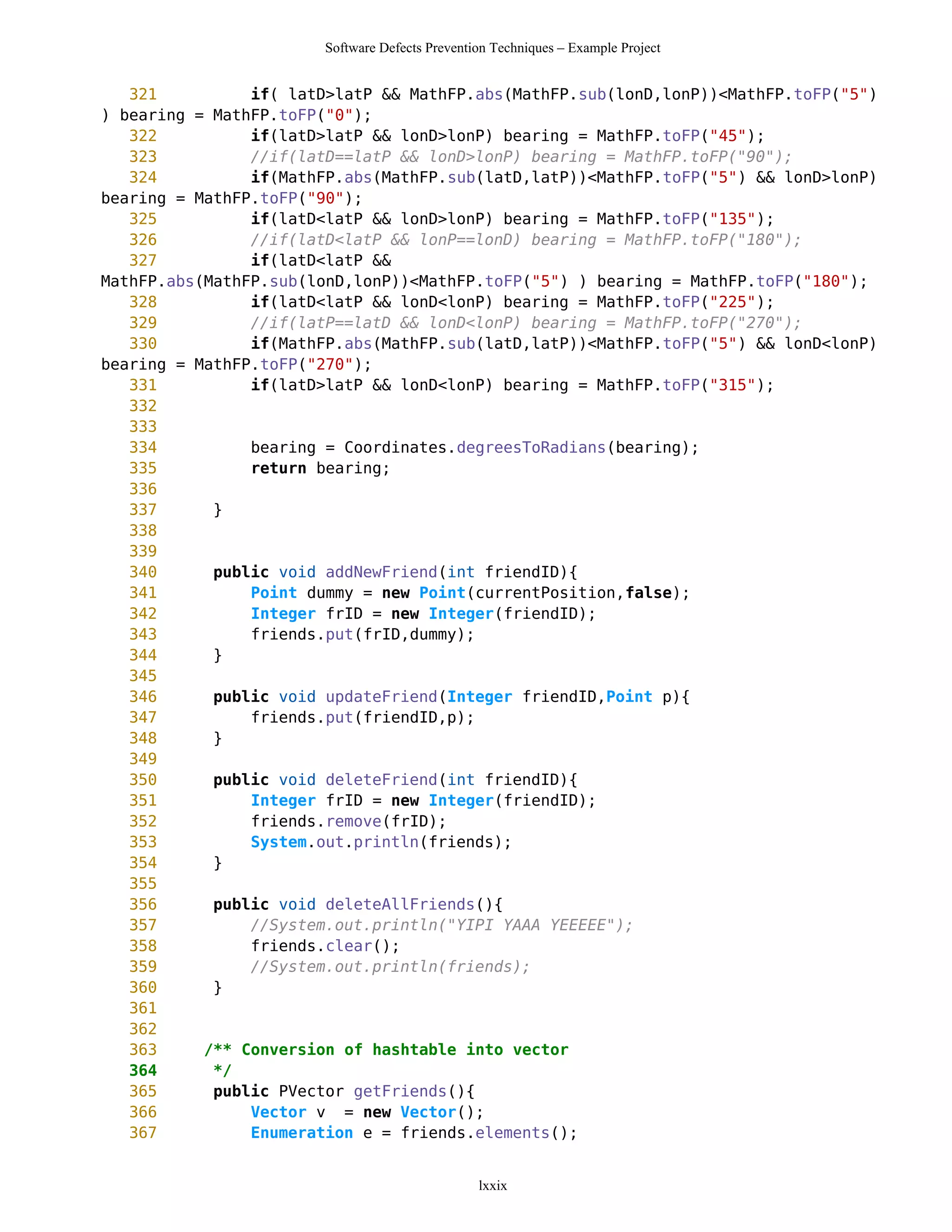952x1232 pixels.
Task: Click 'System.out.println(friends);' on line 353
Action: pyautogui.click(x=381, y=842)
